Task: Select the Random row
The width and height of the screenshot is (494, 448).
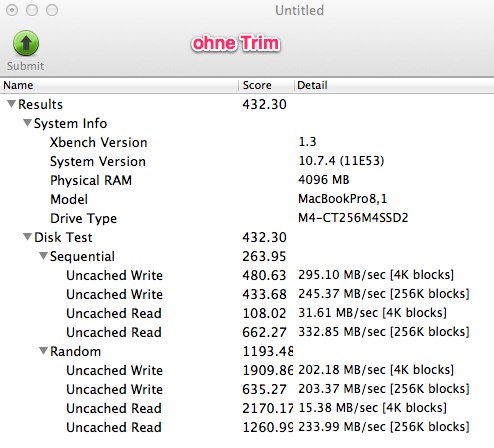Action: pyautogui.click(x=247, y=351)
